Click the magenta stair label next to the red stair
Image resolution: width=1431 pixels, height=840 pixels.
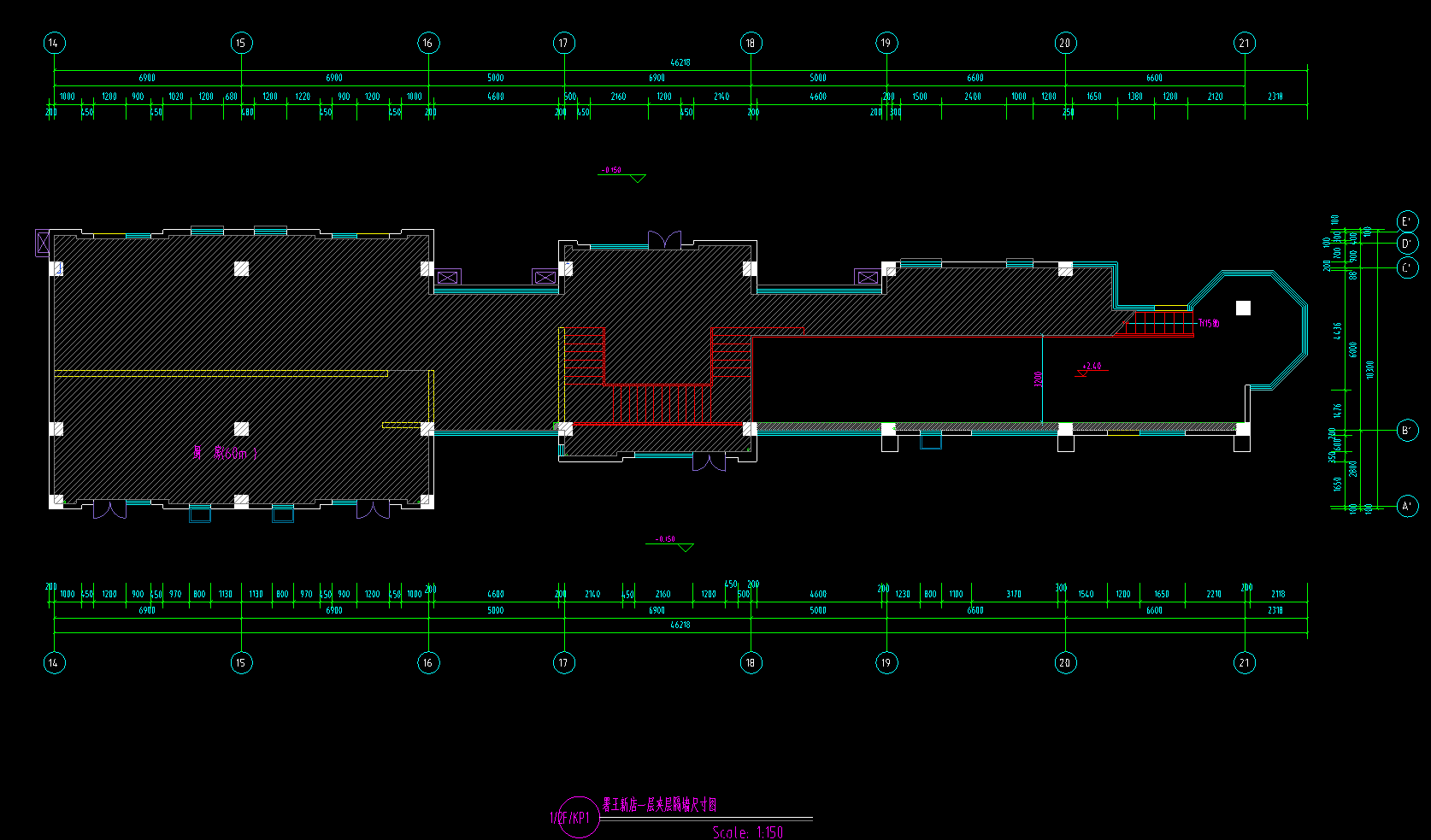pyautogui.click(x=1209, y=324)
